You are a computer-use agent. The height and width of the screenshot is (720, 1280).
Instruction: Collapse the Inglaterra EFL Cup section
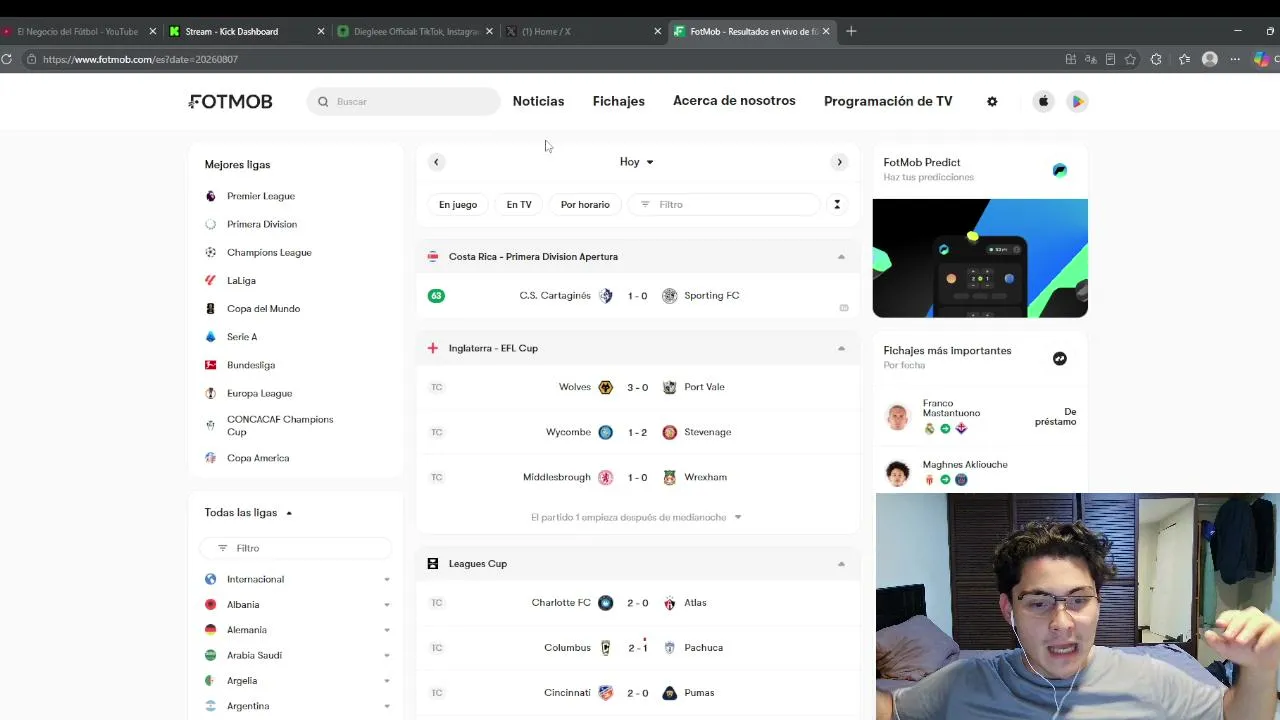click(x=841, y=348)
